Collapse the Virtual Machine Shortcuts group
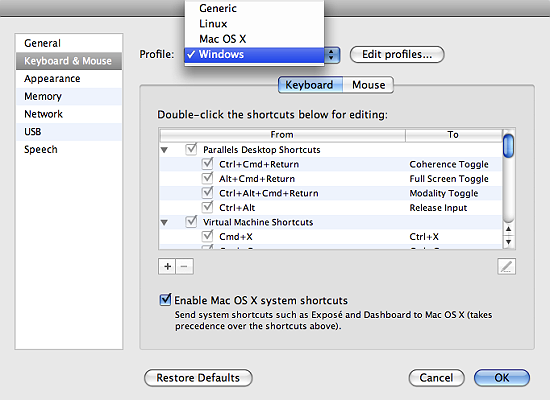The height and width of the screenshot is (400, 550). click(x=164, y=223)
